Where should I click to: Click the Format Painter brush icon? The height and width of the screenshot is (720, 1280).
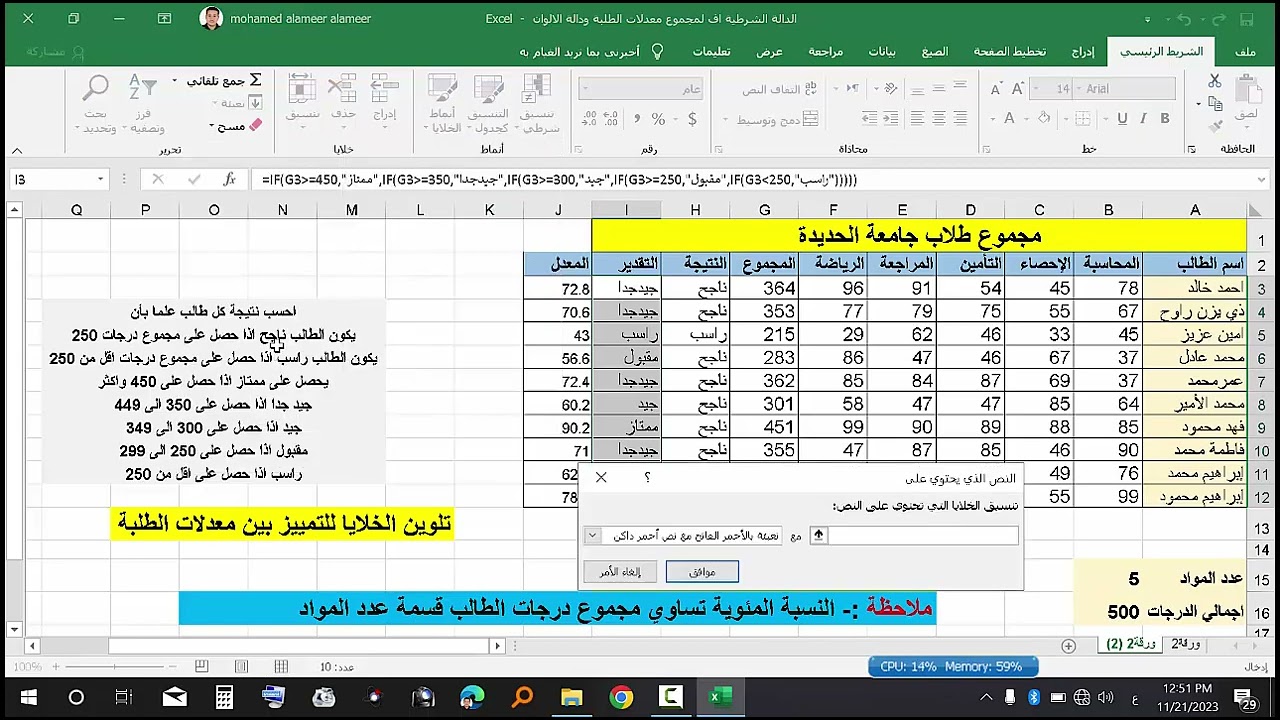tap(1215, 125)
